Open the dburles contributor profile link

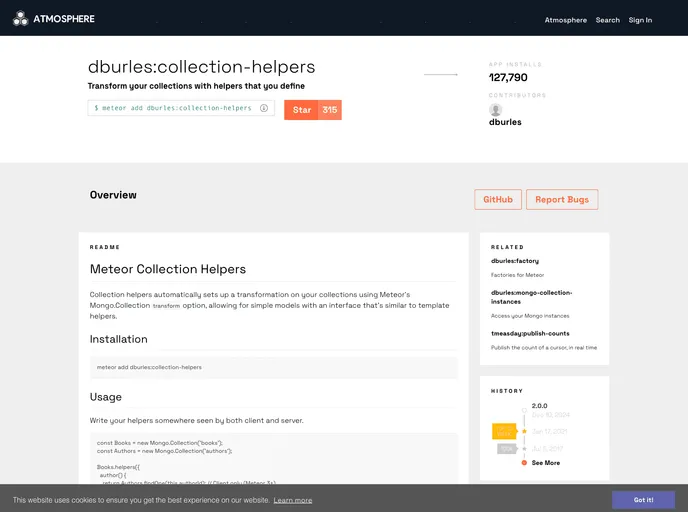pos(505,122)
